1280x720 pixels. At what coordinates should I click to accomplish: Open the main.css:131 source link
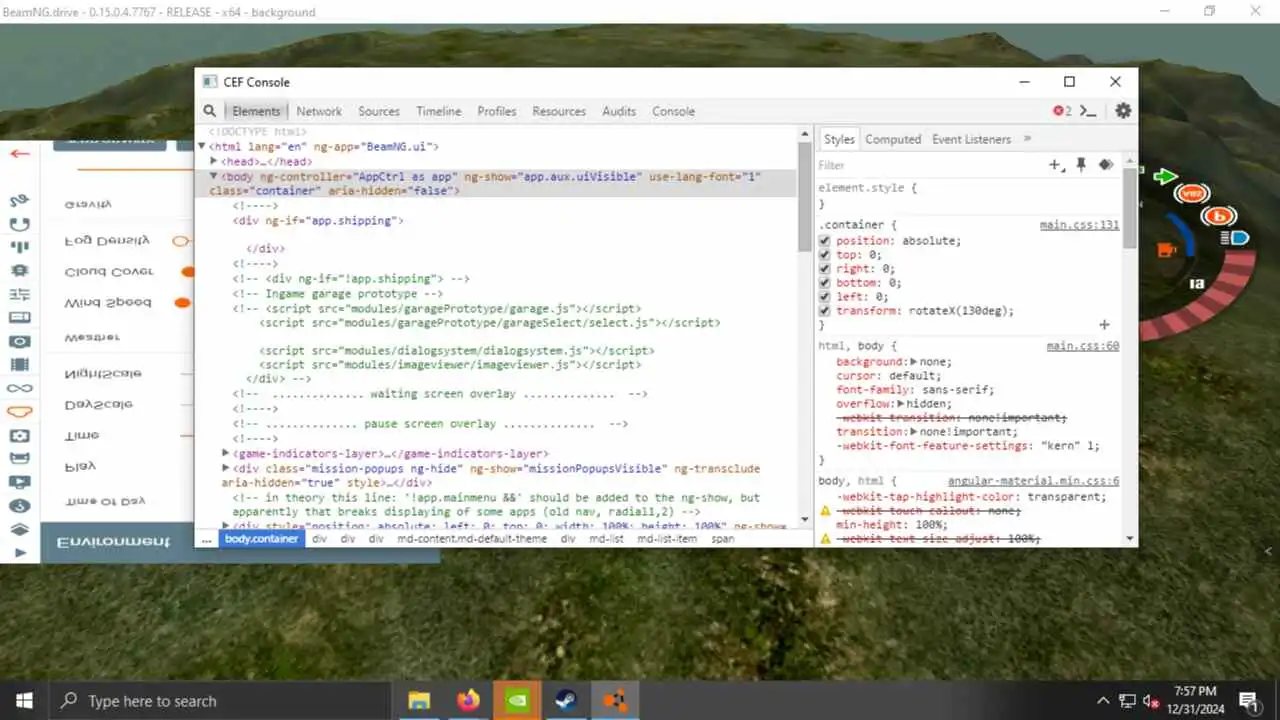1079,225
